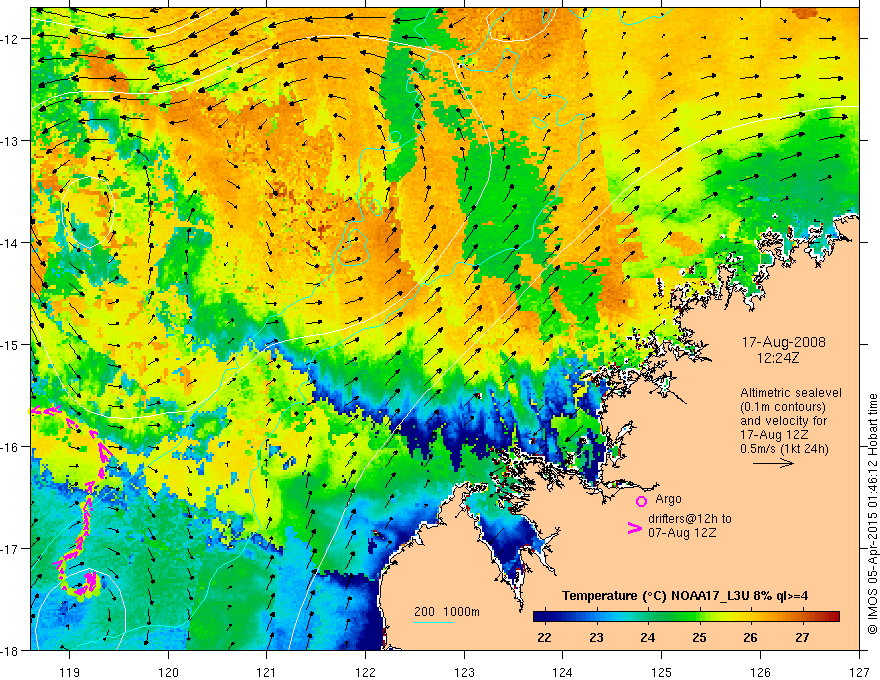Click the text '0.5m/s (1kt 24h)'
The image size is (880, 680).
(x=784, y=448)
